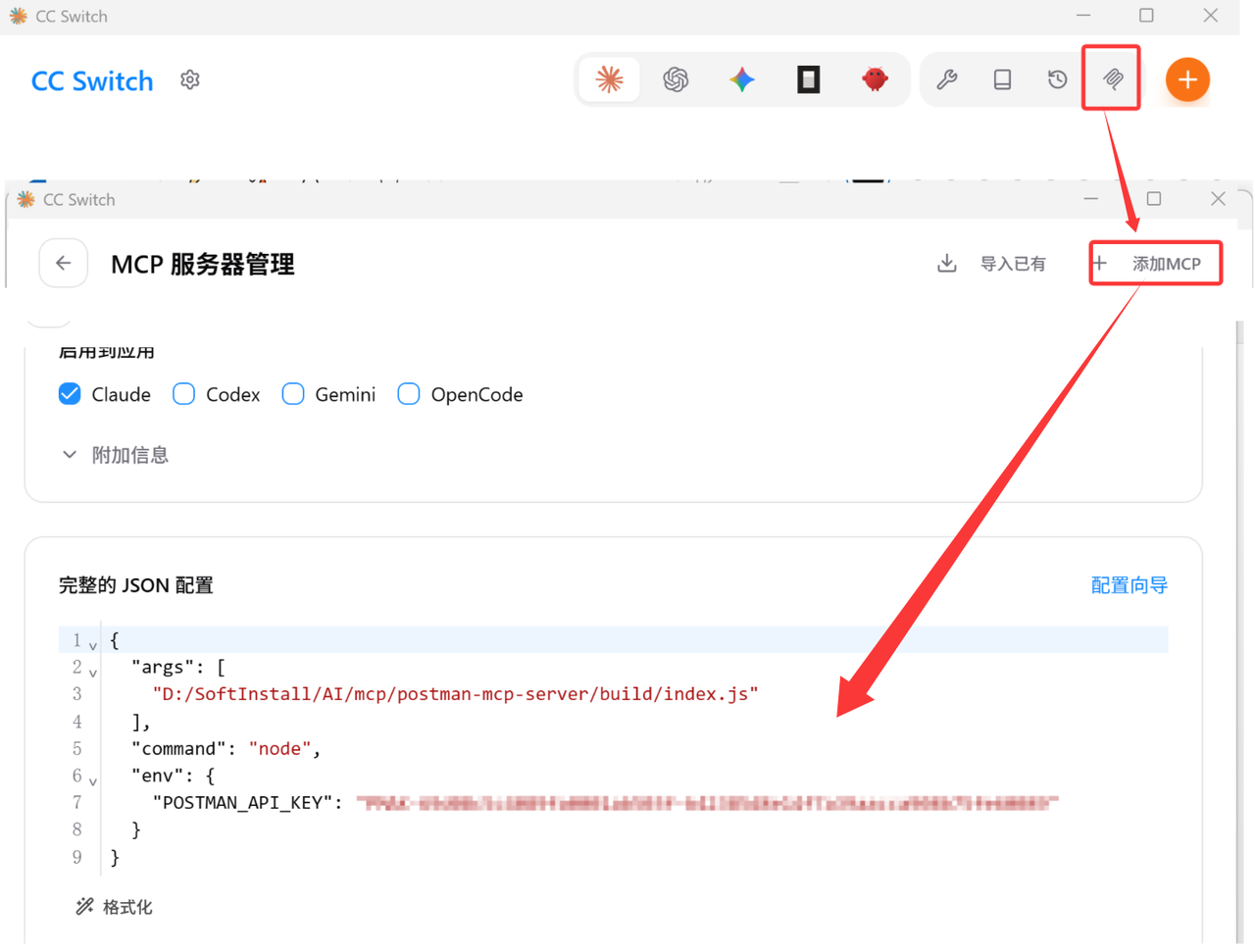
Task: Open the MCP server management icon
Action: pos(1112,78)
